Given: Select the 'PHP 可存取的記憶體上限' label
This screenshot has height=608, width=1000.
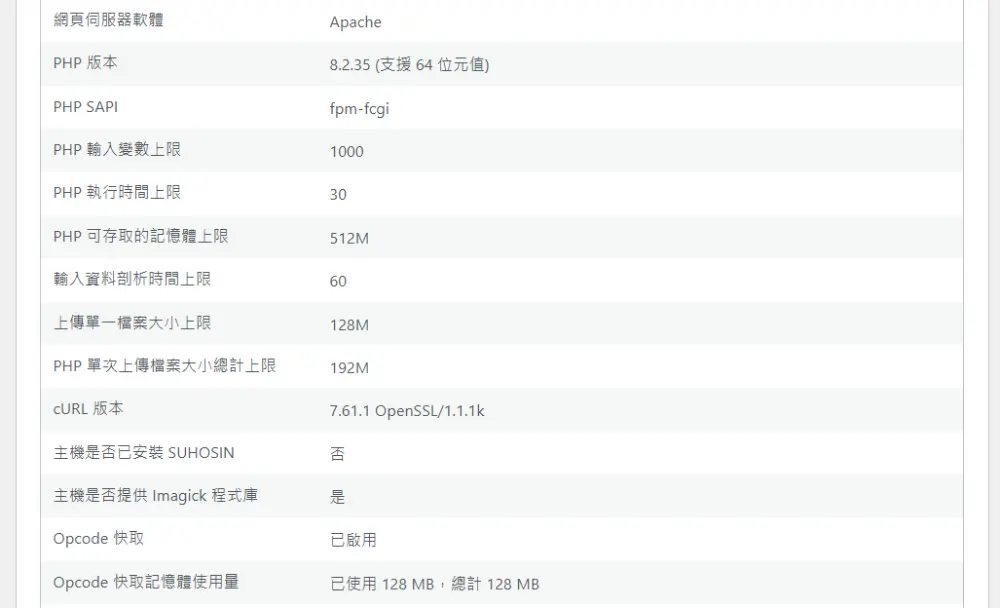Looking at the screenshot, I should [140, 236].
